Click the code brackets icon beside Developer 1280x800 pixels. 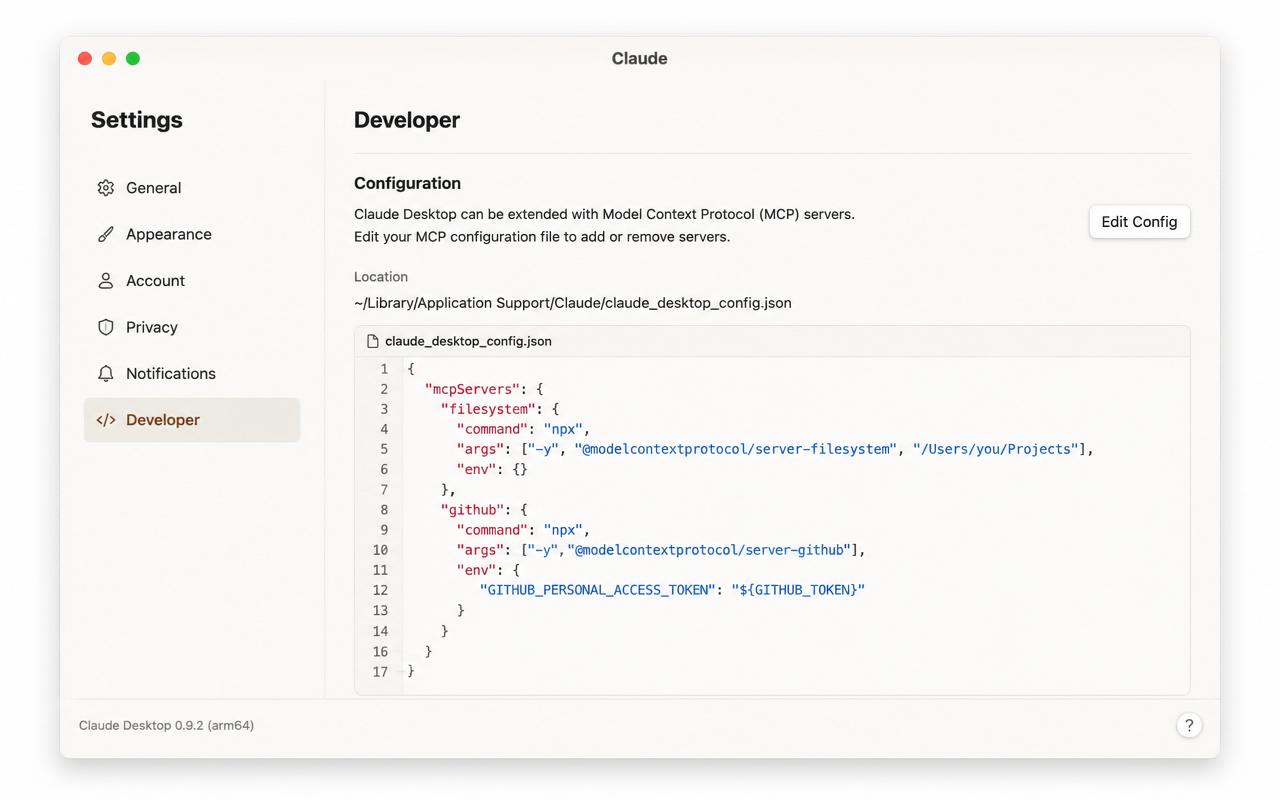point(106,420)
